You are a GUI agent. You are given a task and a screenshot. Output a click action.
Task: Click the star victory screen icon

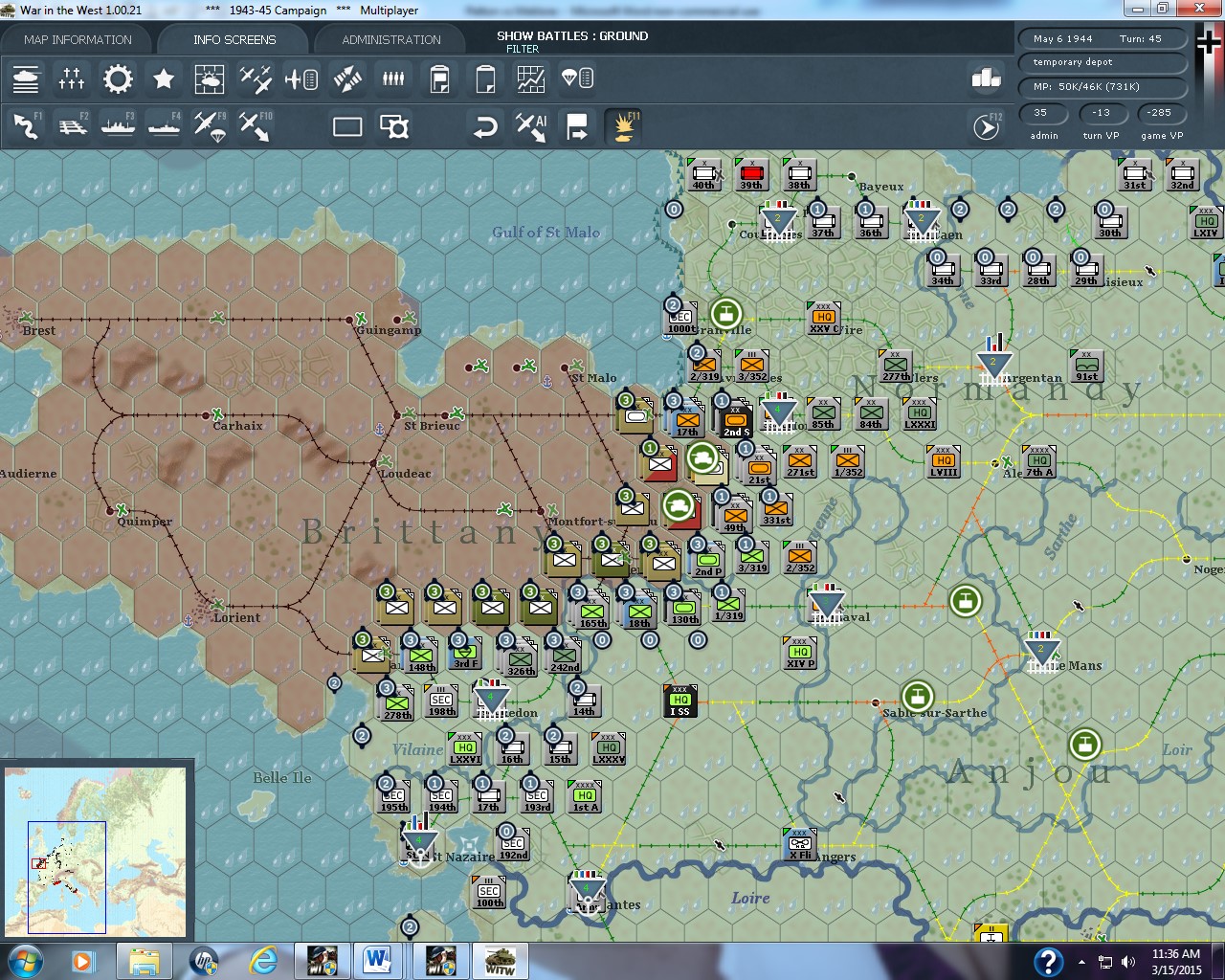point(164,78)
